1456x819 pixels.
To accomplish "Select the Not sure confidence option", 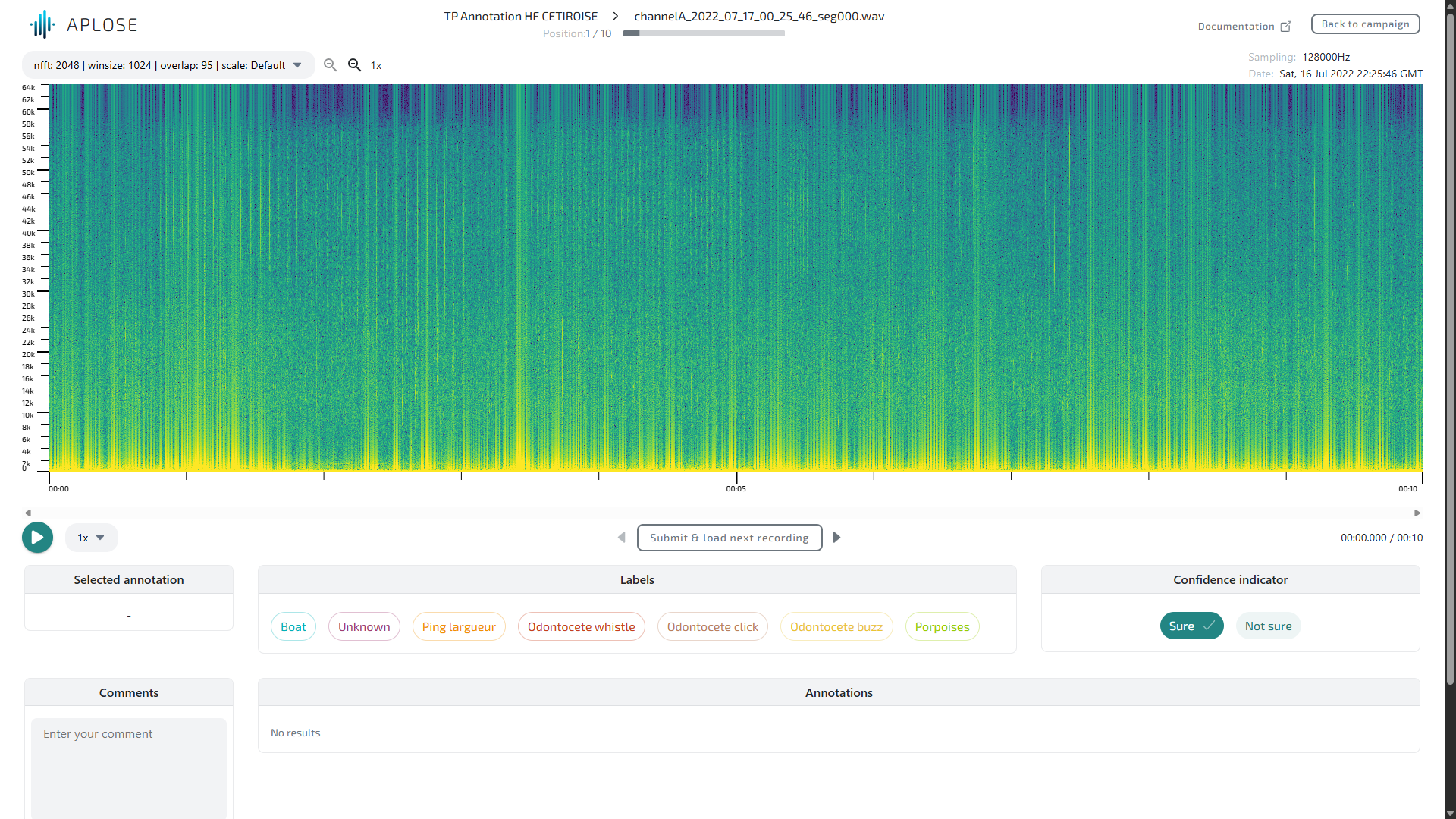I will click(1268, 626).
